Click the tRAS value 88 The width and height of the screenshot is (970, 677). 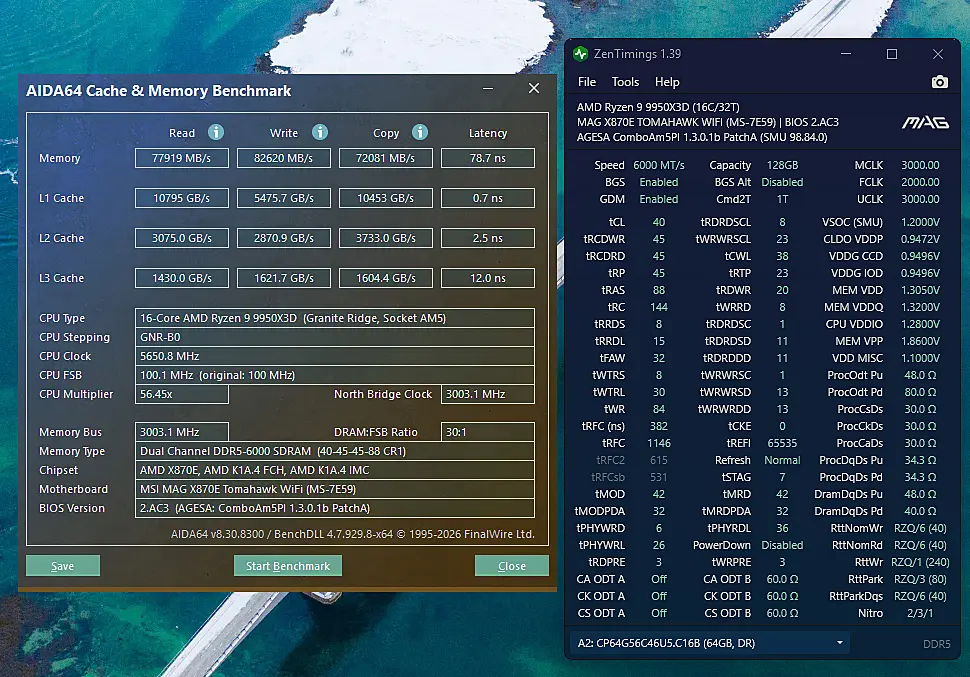(x=659, y=290)
